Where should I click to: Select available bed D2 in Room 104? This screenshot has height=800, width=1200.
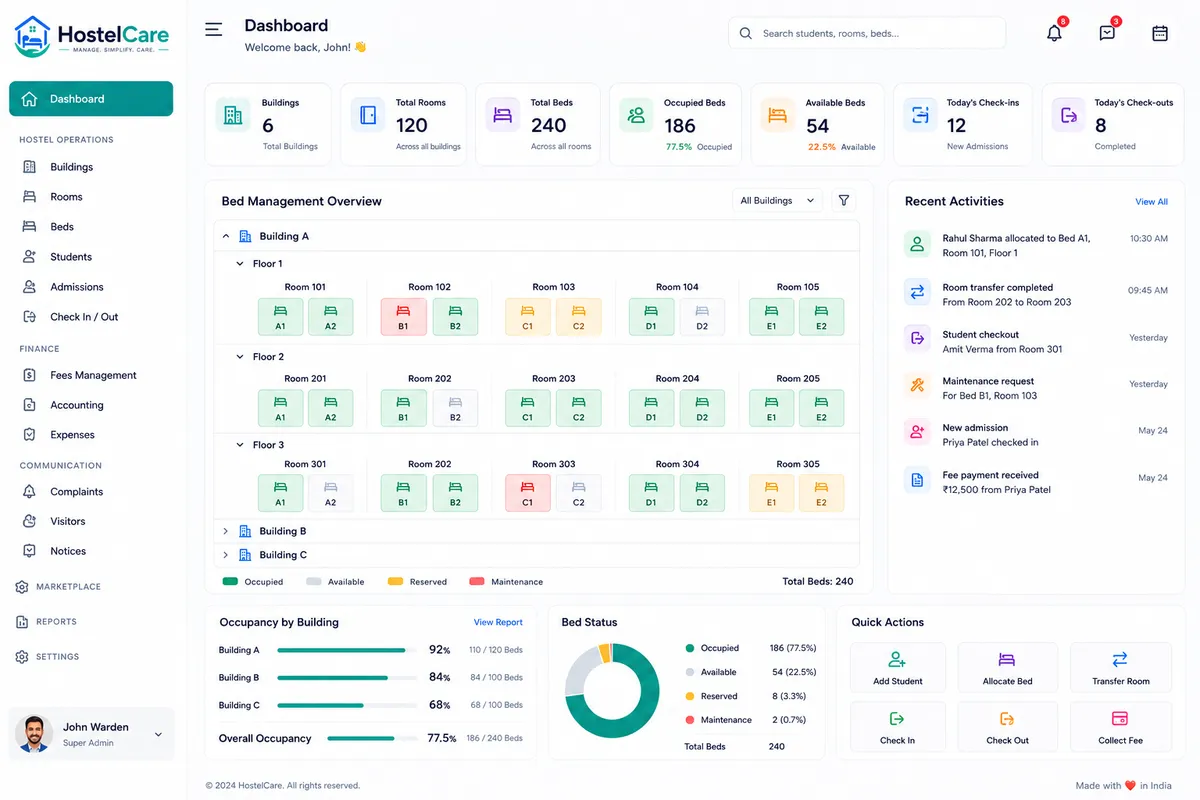tap(702, 317)
